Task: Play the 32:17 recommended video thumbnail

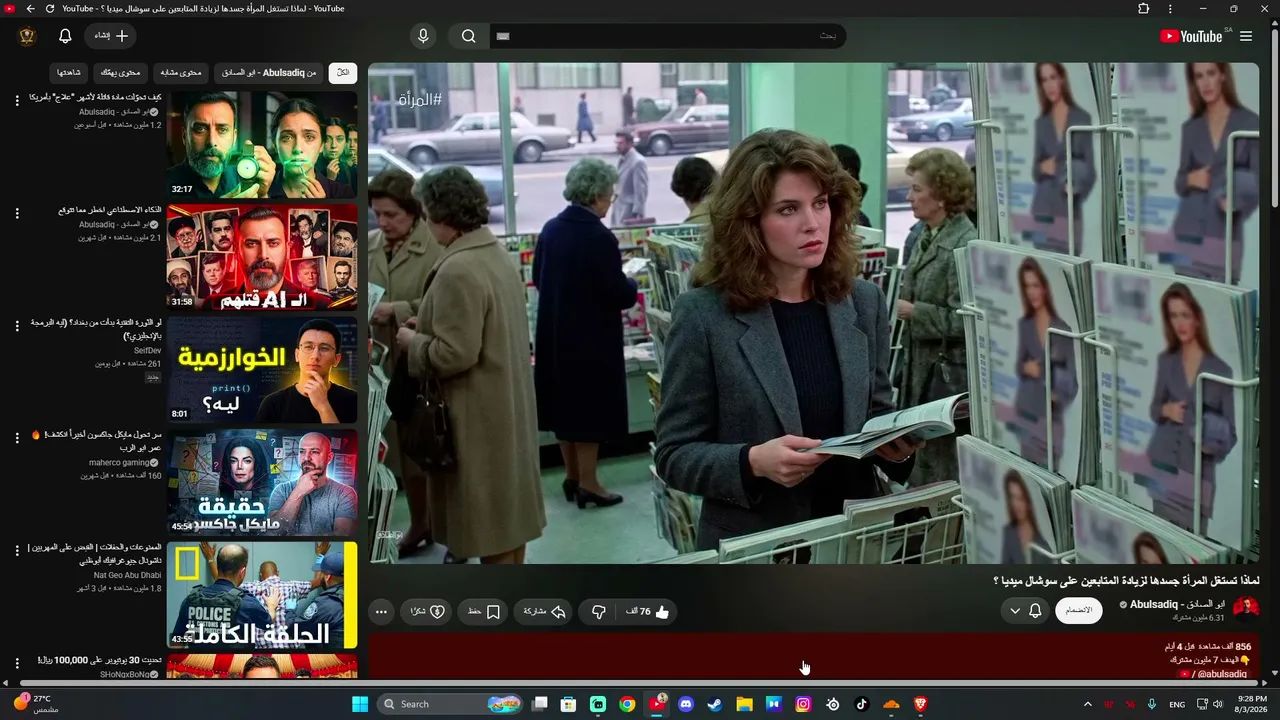Action: click(x=262, y=145)
